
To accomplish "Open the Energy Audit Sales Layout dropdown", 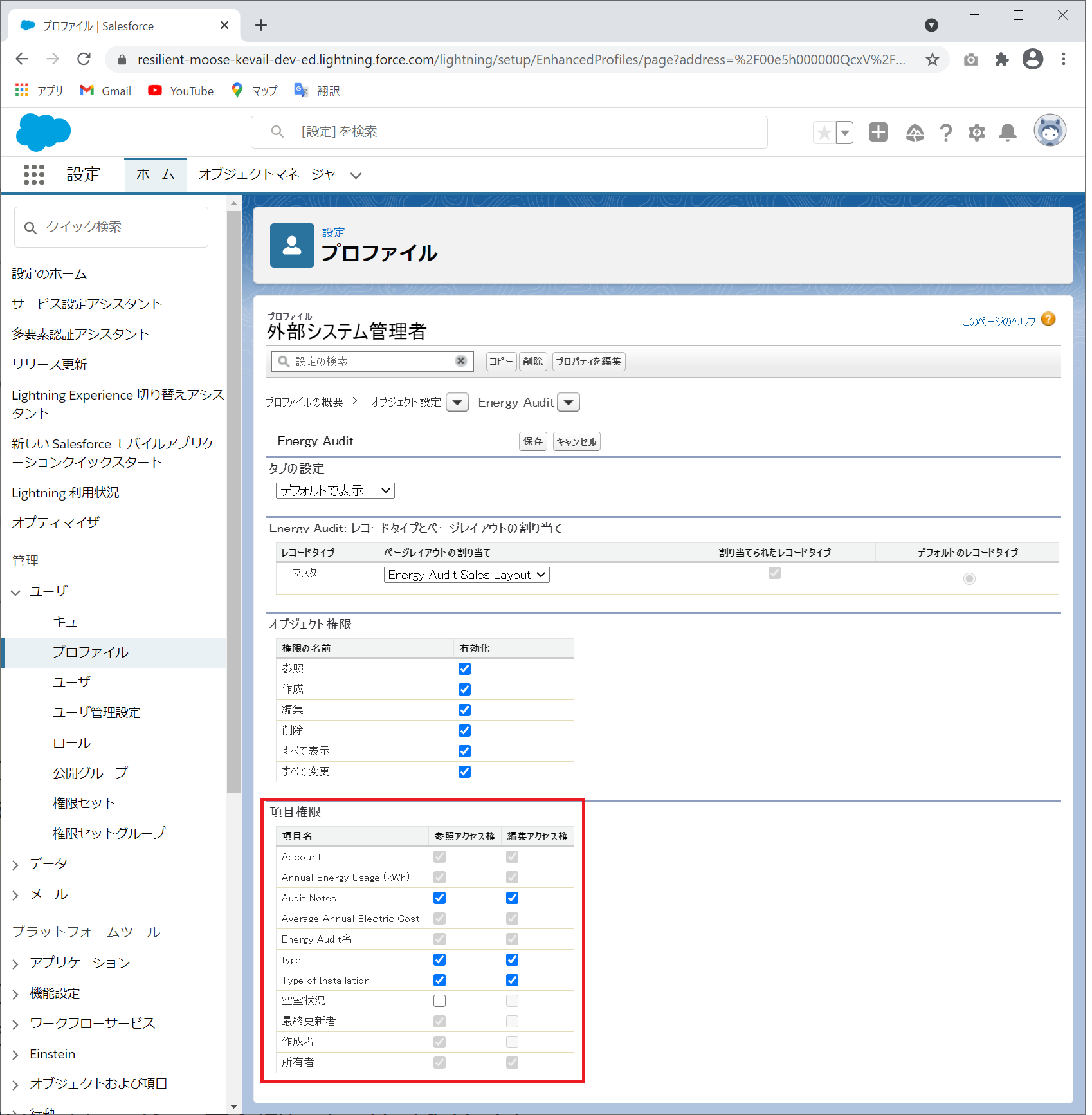I will coord(467,575).
